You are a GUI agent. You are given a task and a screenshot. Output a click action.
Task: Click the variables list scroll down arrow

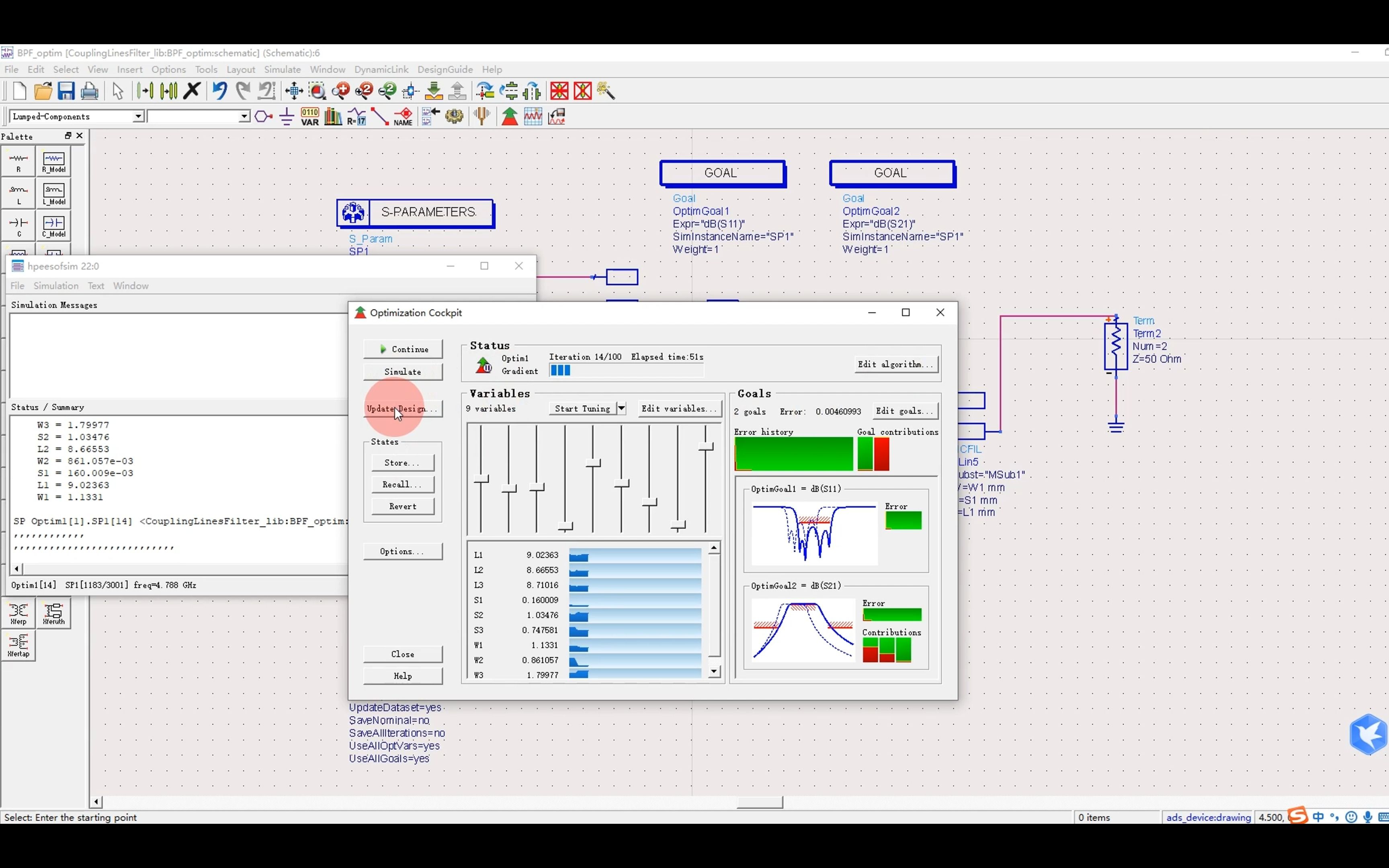[x=714, y=671]
